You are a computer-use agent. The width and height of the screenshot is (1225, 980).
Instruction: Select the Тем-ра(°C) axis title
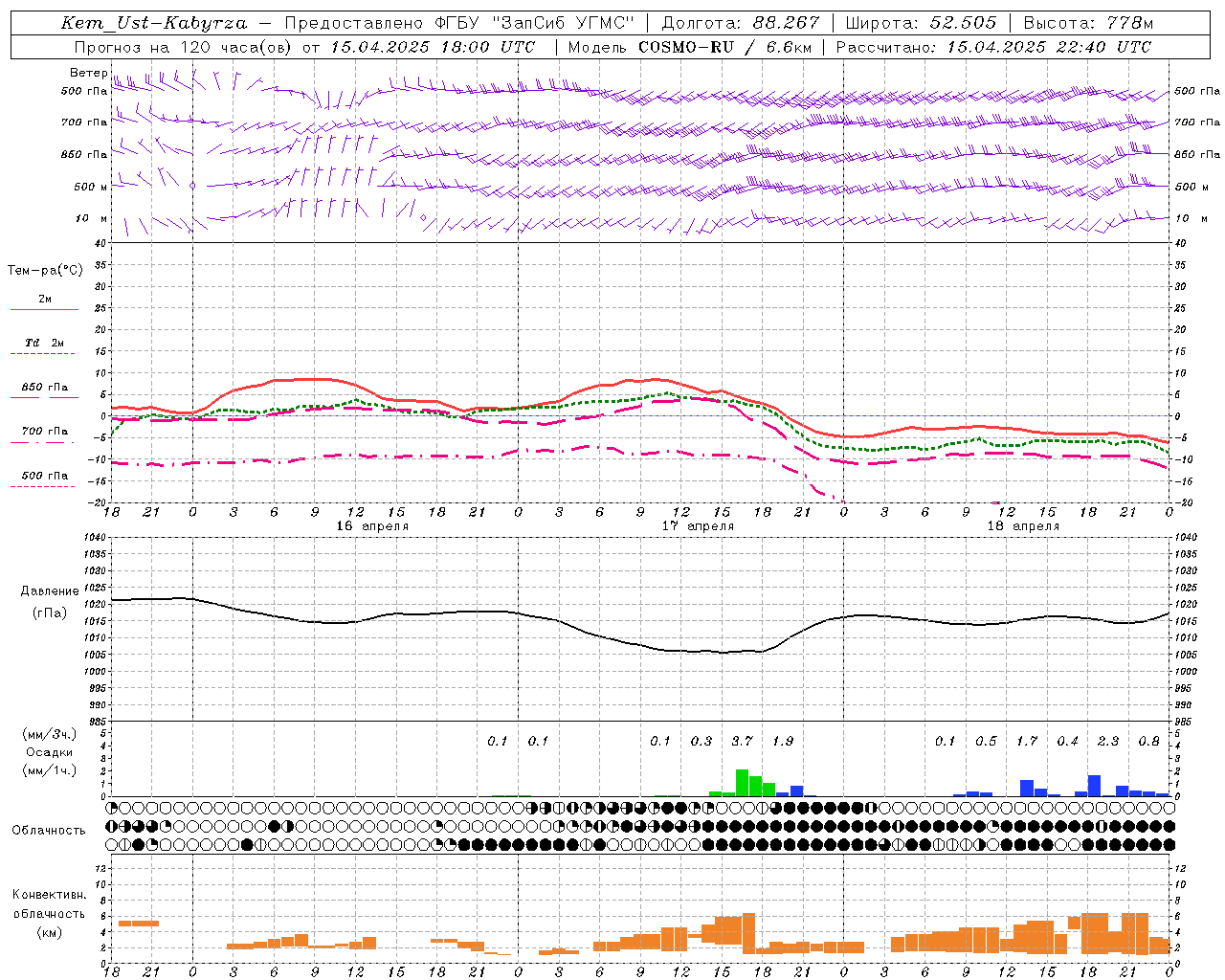pyautogui.click(x=45, y=270)
